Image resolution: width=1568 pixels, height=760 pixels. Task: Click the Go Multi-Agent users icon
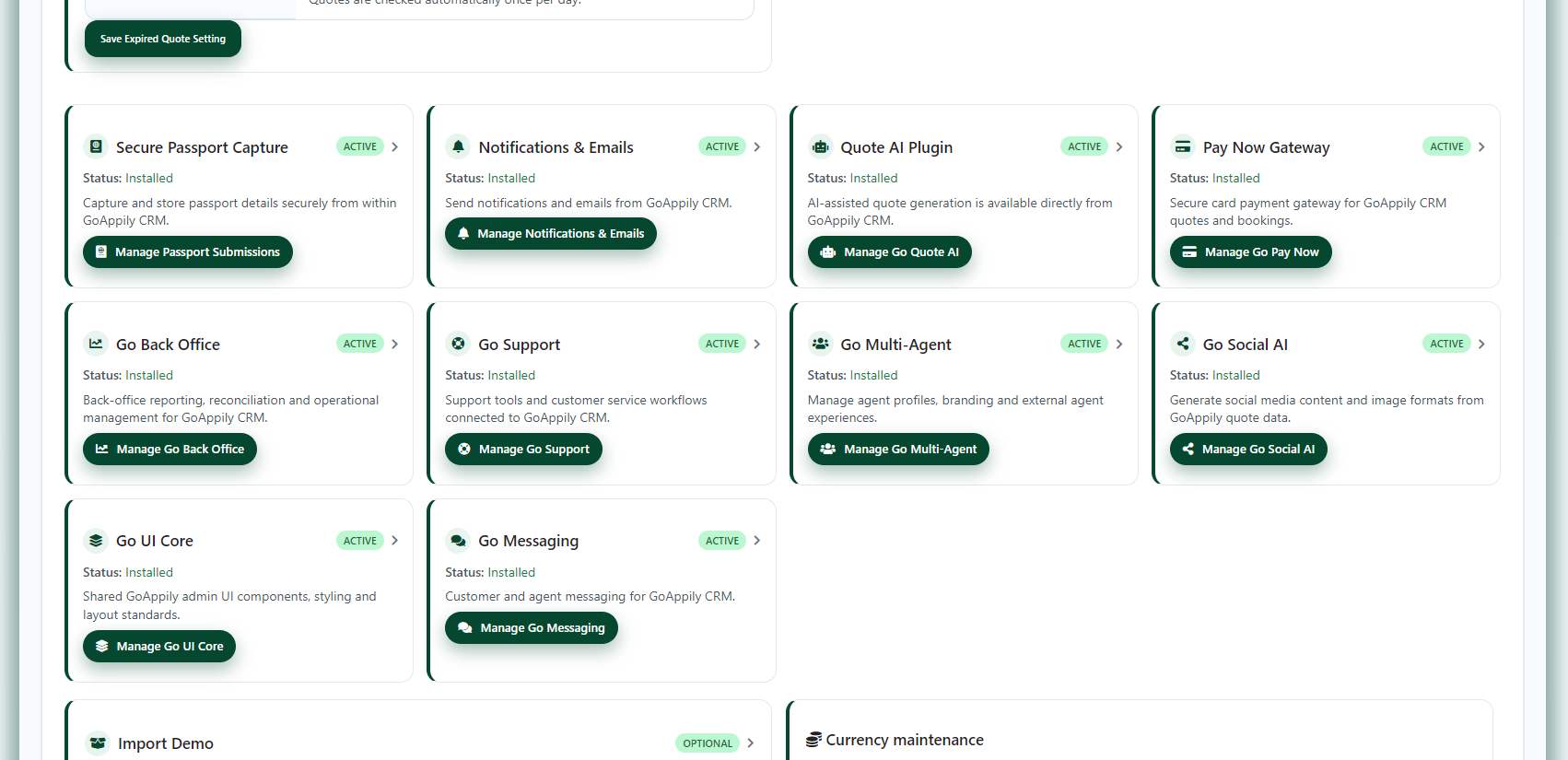[x=820, y=344]
